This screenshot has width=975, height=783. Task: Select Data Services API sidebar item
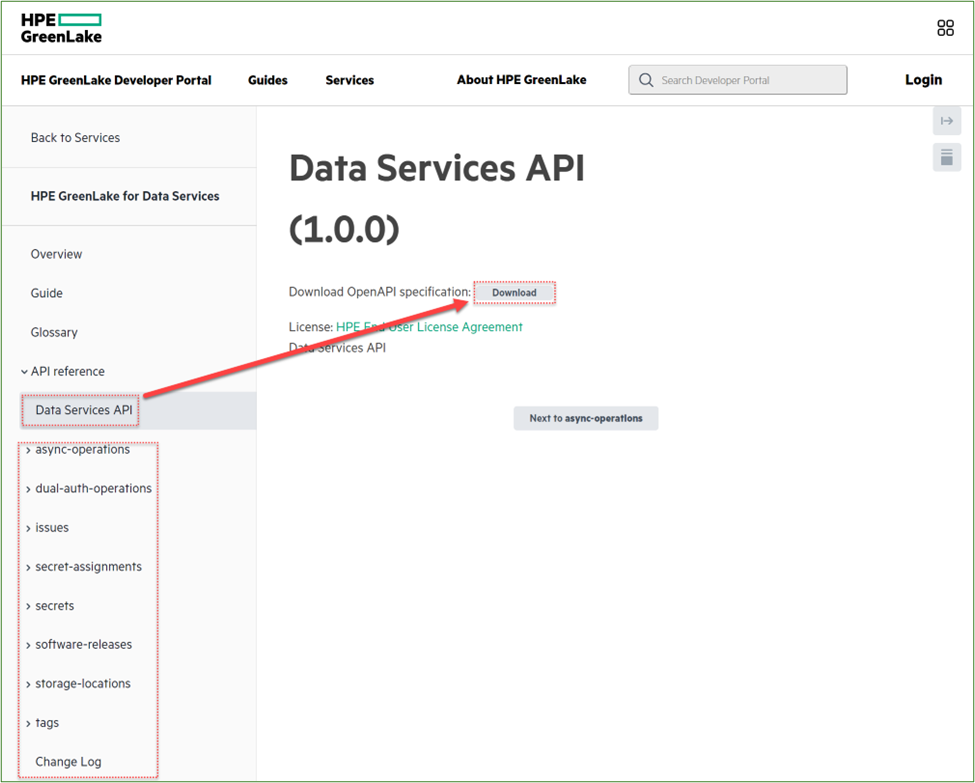[x=83, y=410]
